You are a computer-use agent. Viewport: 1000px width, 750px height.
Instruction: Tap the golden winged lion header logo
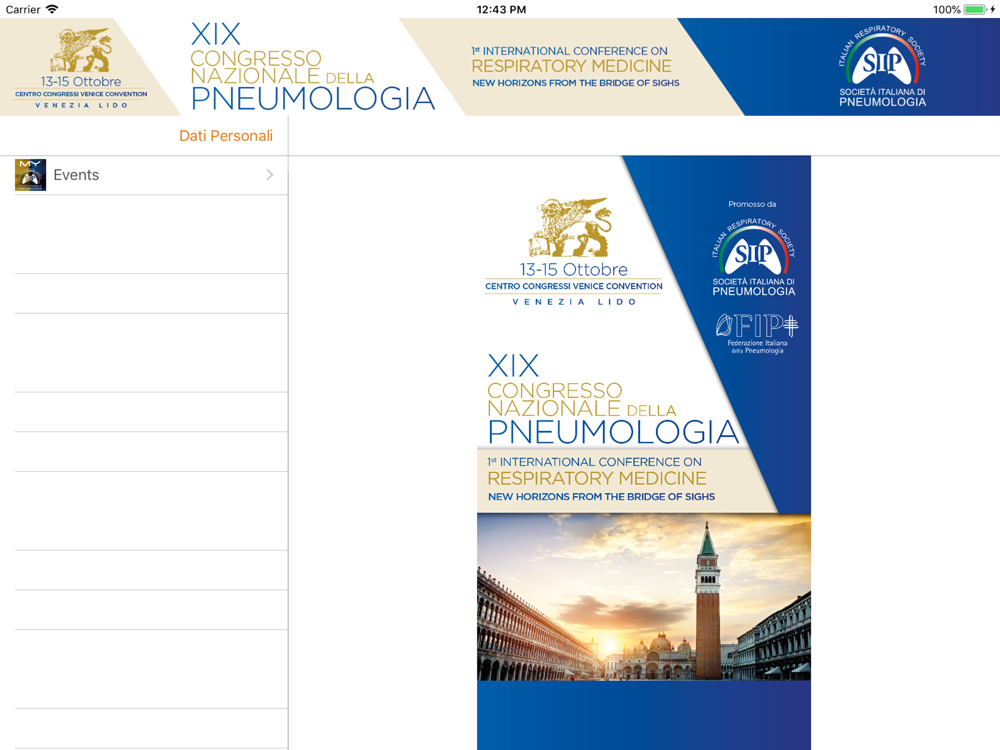(81, 50)
